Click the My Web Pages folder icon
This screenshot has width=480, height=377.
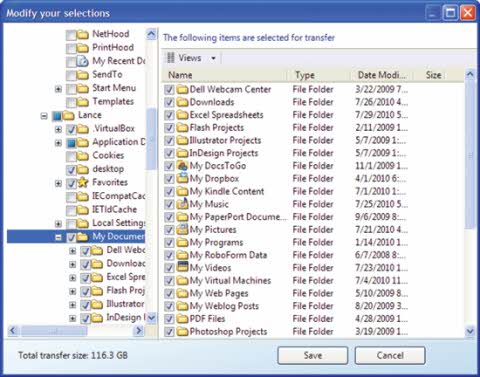182,293
